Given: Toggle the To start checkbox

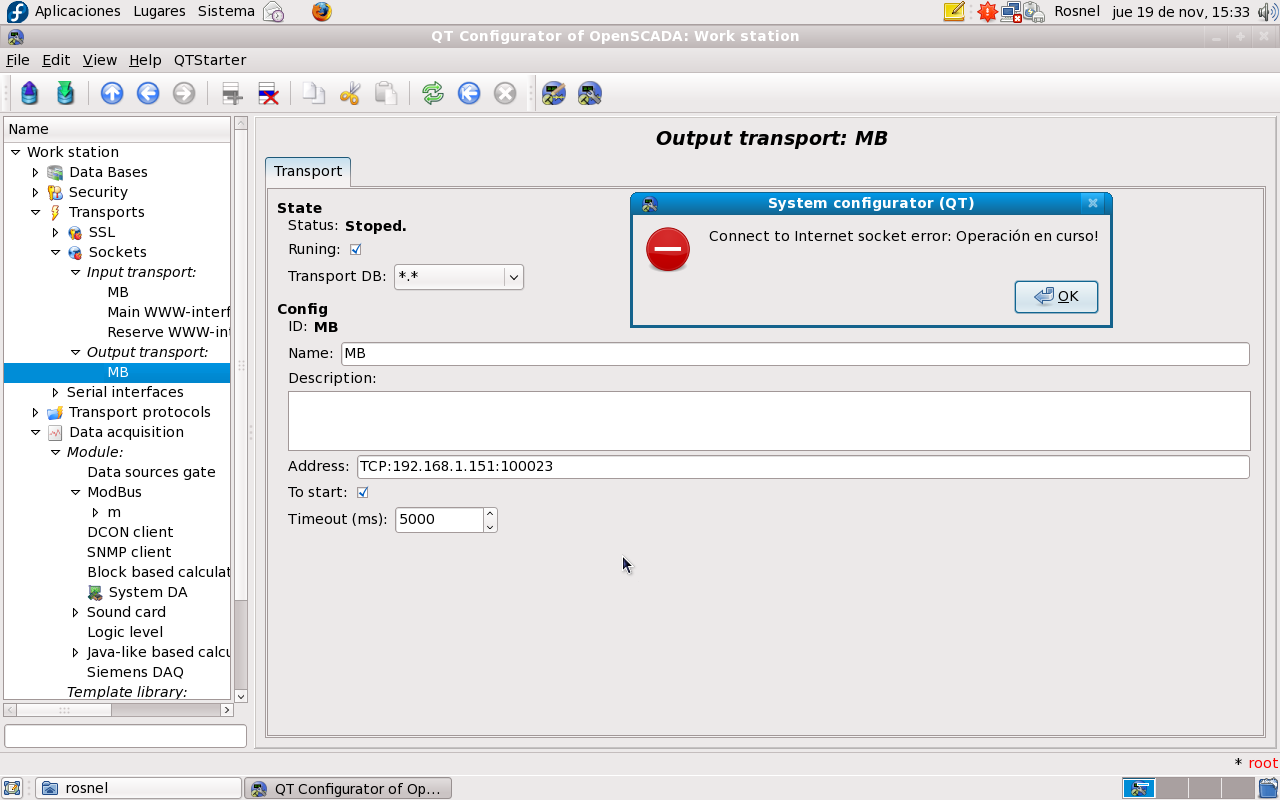Looking at the screenshot, I should coord(363,492).
